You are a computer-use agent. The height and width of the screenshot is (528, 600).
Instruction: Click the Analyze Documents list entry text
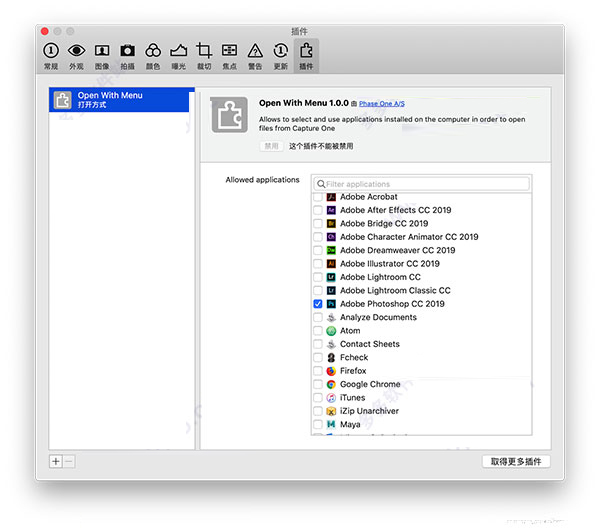tap(378, 317)
